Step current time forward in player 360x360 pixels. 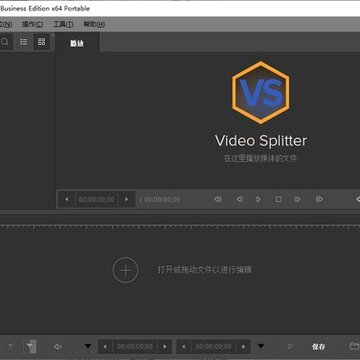coord(126,199)
